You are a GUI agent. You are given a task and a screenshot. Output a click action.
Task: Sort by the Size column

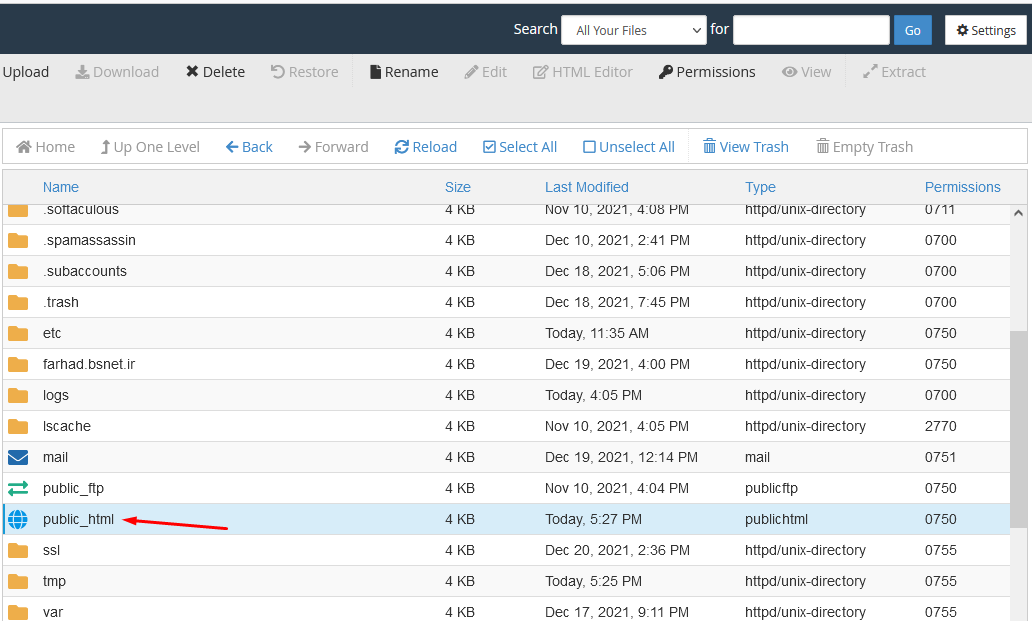pyautogui.click(x=457, y=187)
